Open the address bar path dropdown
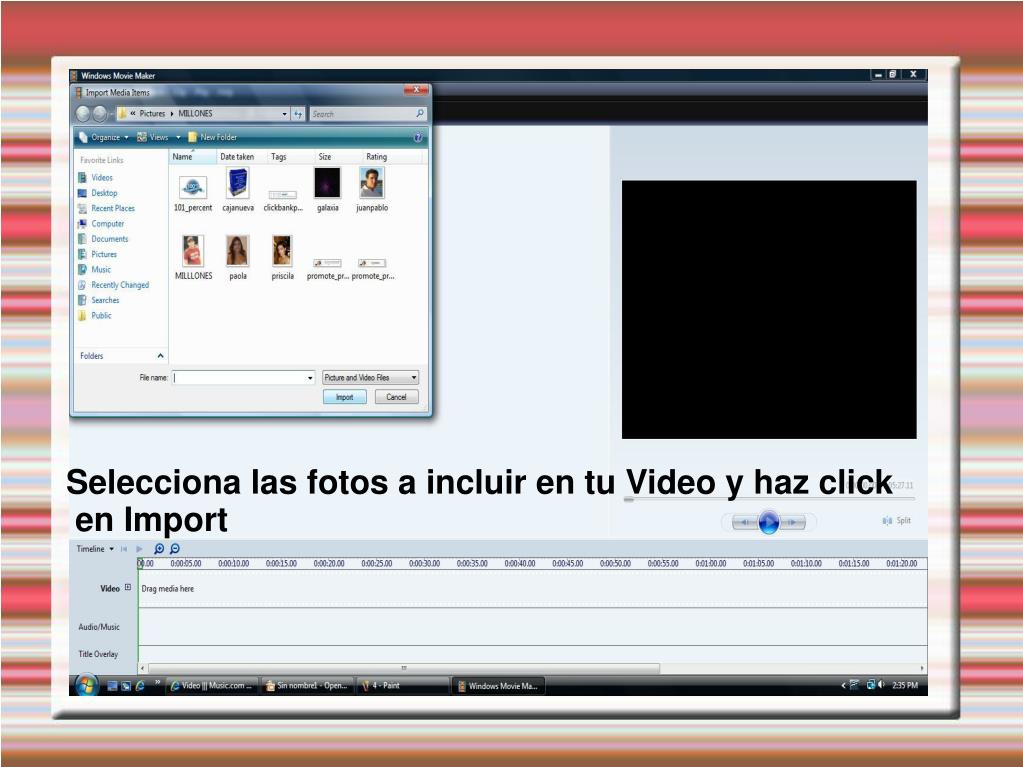 coord(284,114)
